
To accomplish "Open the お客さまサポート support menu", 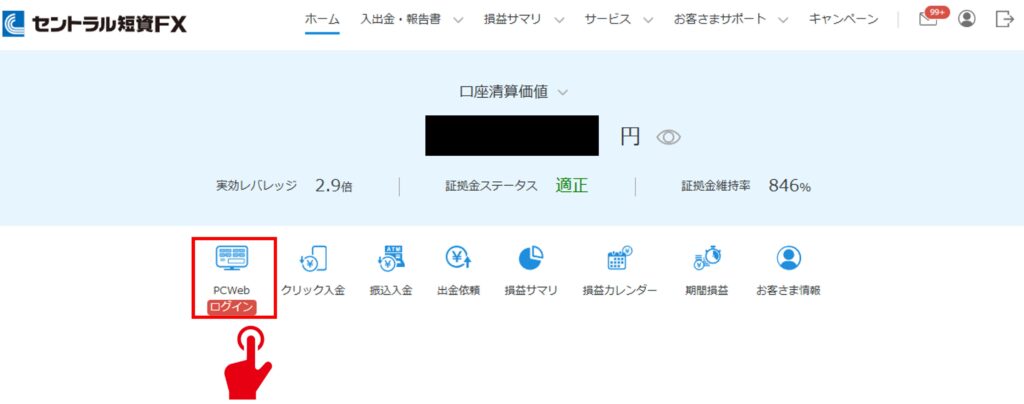I will point(731,19).
